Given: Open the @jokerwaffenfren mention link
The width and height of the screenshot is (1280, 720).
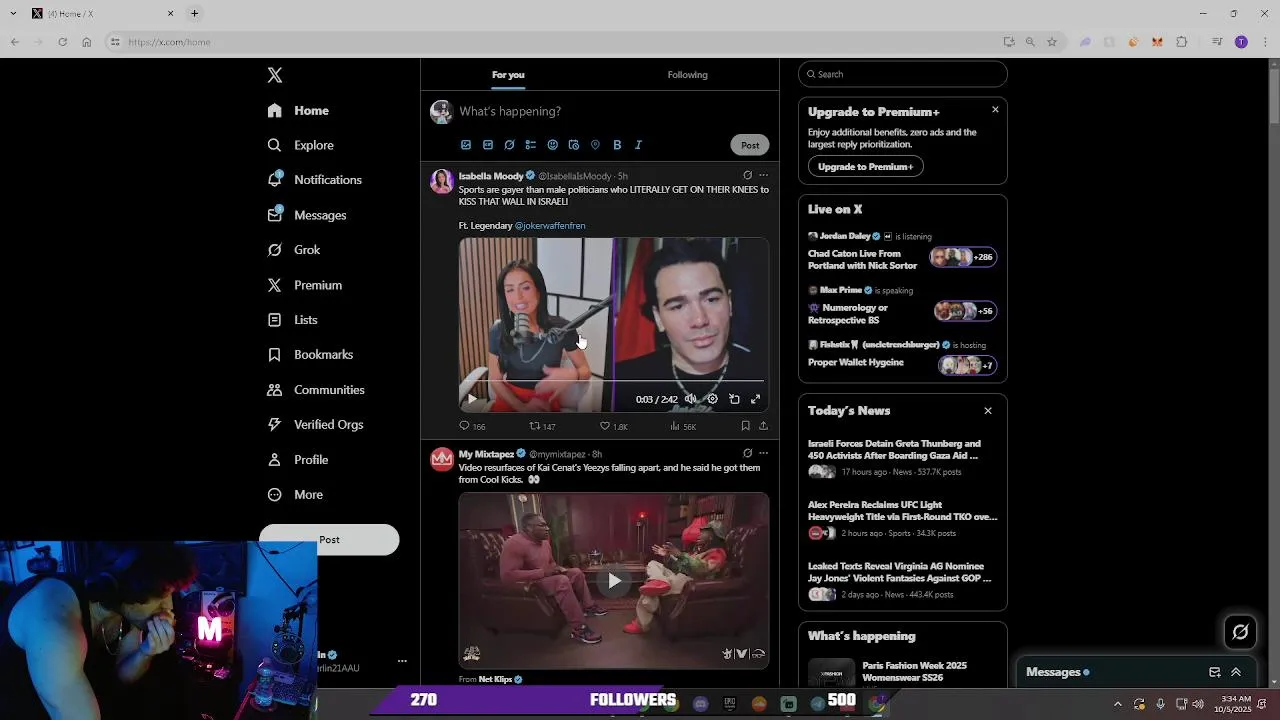Looking at the screenshot, I should (550, 226).
